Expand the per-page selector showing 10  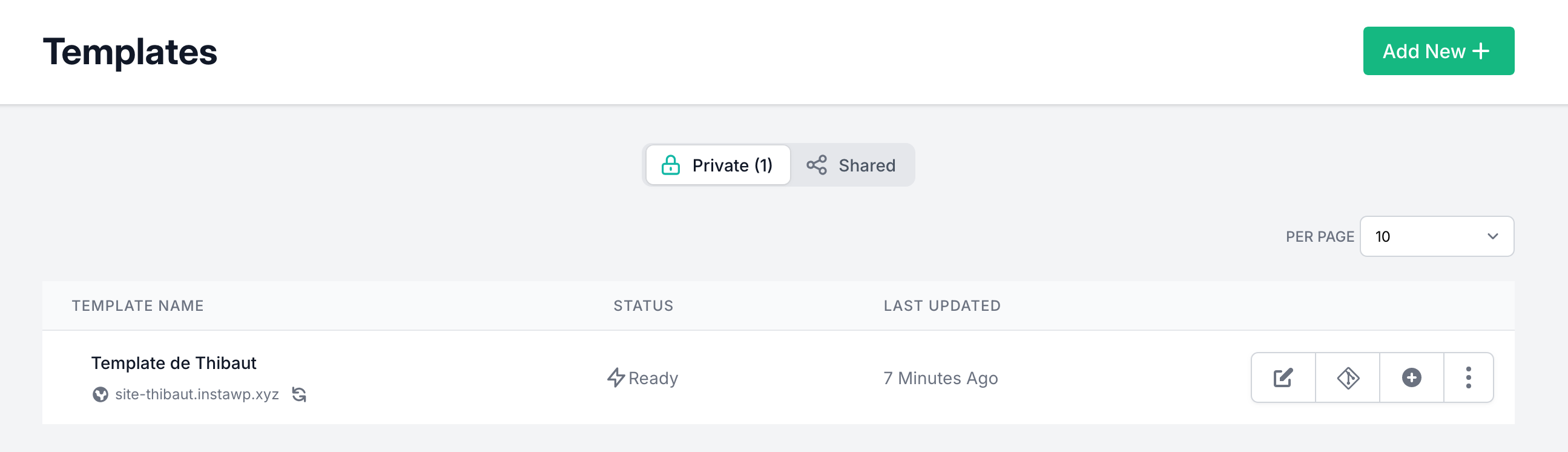1437,236
